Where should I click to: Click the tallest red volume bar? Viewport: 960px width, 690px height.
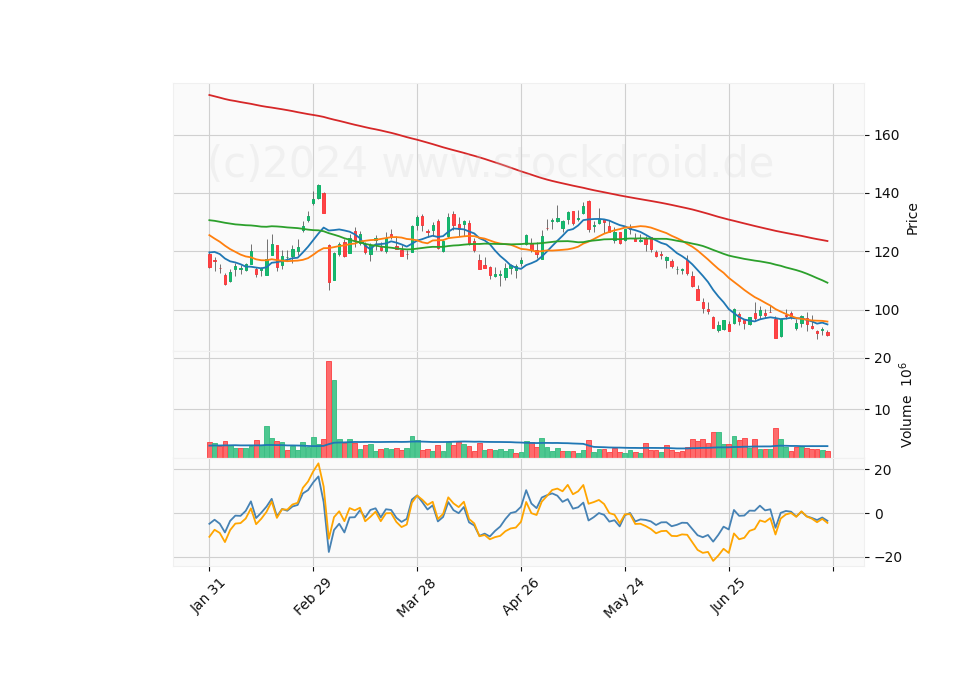pyautogui.click(x=329, y=409)
